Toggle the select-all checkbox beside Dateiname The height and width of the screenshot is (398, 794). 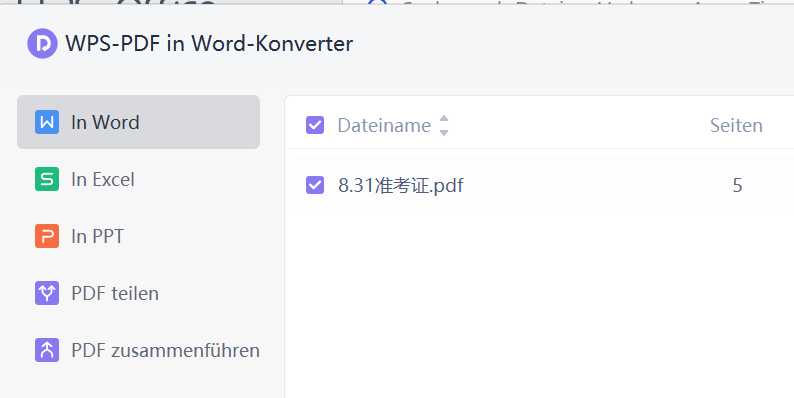coord(315,125)
